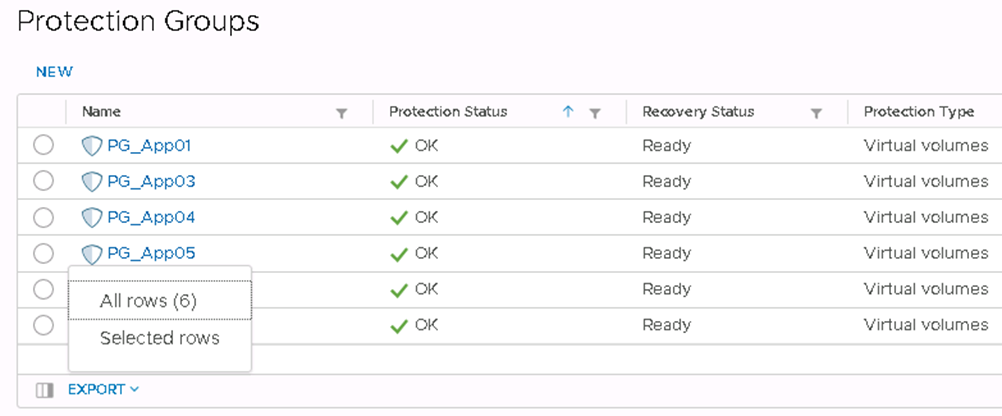The image size is (1002, 416).
Task: Open the Protection Status column filter
Action: click(595, 113)
